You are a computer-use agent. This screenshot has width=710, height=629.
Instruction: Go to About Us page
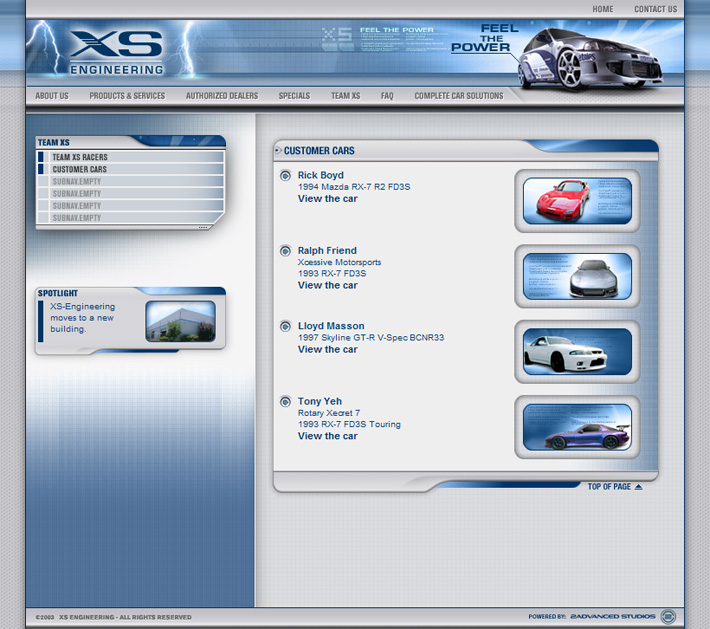52,96
